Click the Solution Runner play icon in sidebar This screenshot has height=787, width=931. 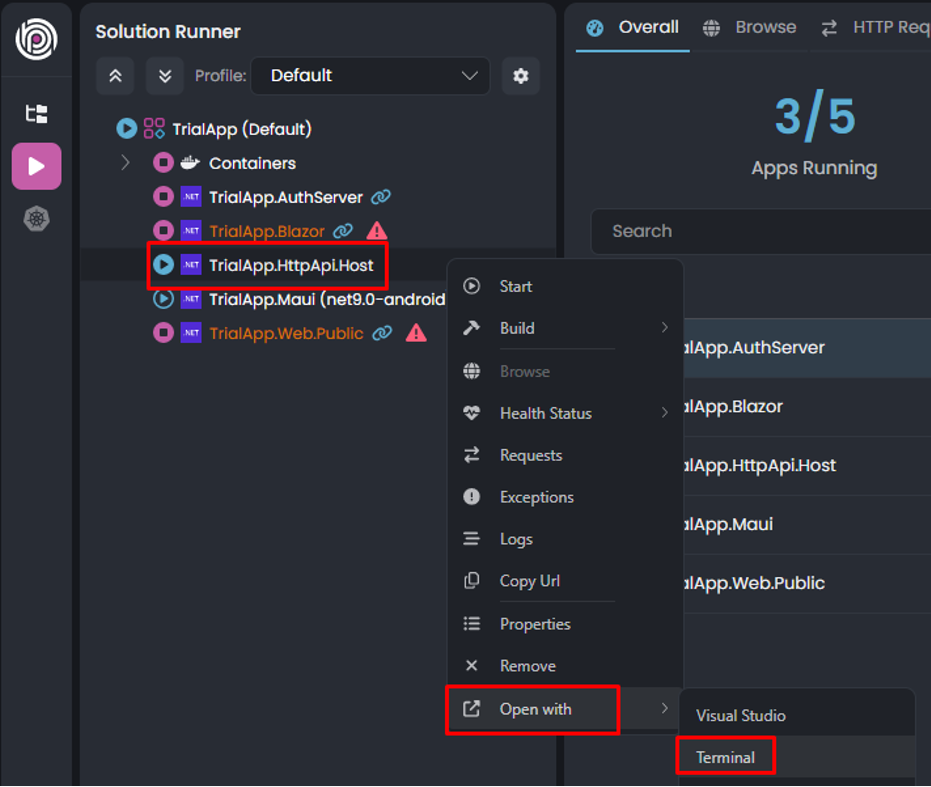tap(36, 166)
